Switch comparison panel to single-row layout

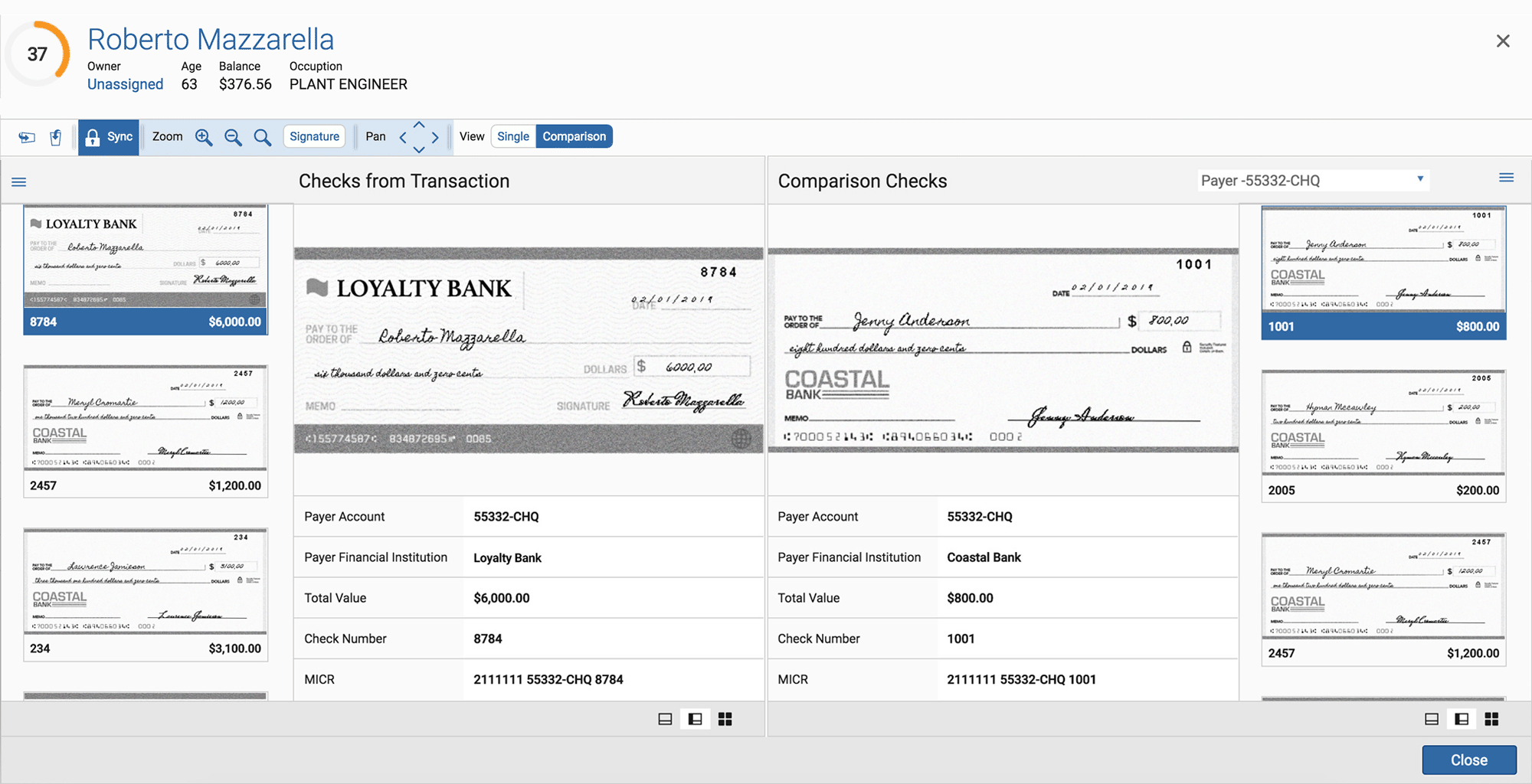click(1431, 719)
